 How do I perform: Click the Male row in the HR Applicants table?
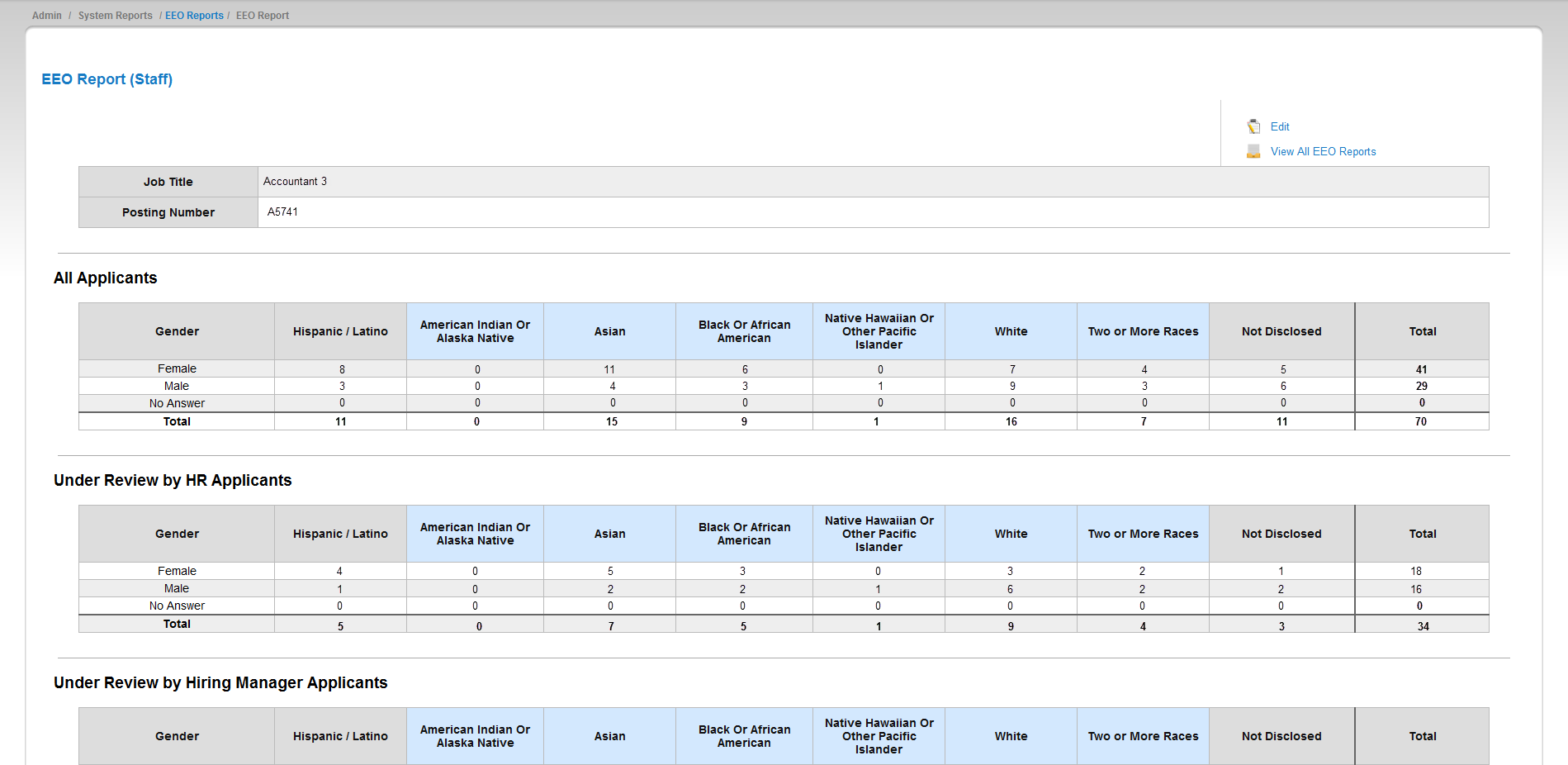click(x=177, y=587)
